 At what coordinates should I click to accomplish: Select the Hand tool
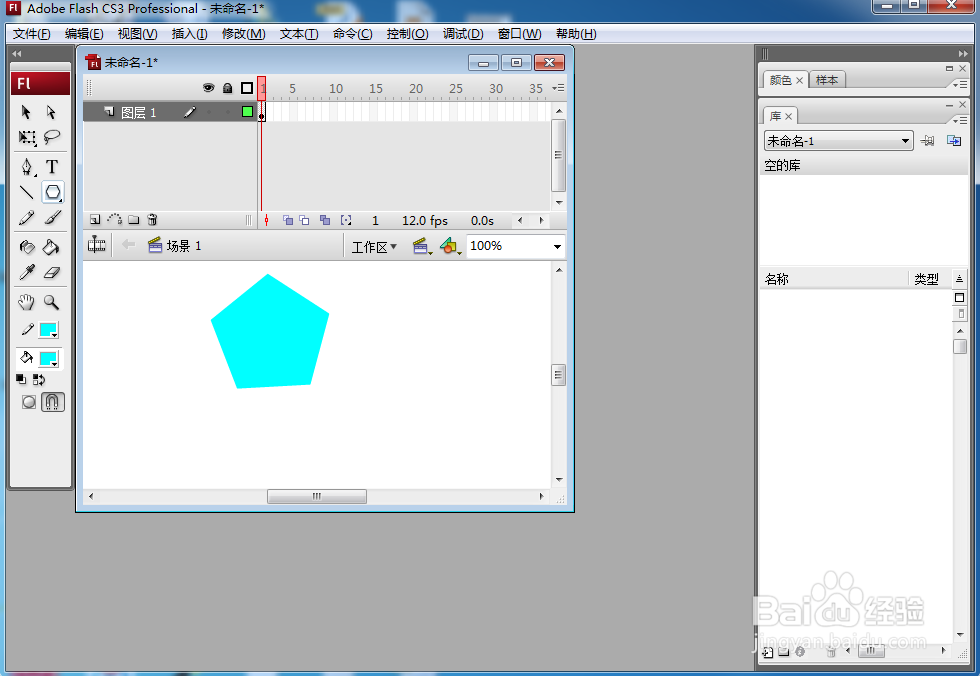click(26, 302)
